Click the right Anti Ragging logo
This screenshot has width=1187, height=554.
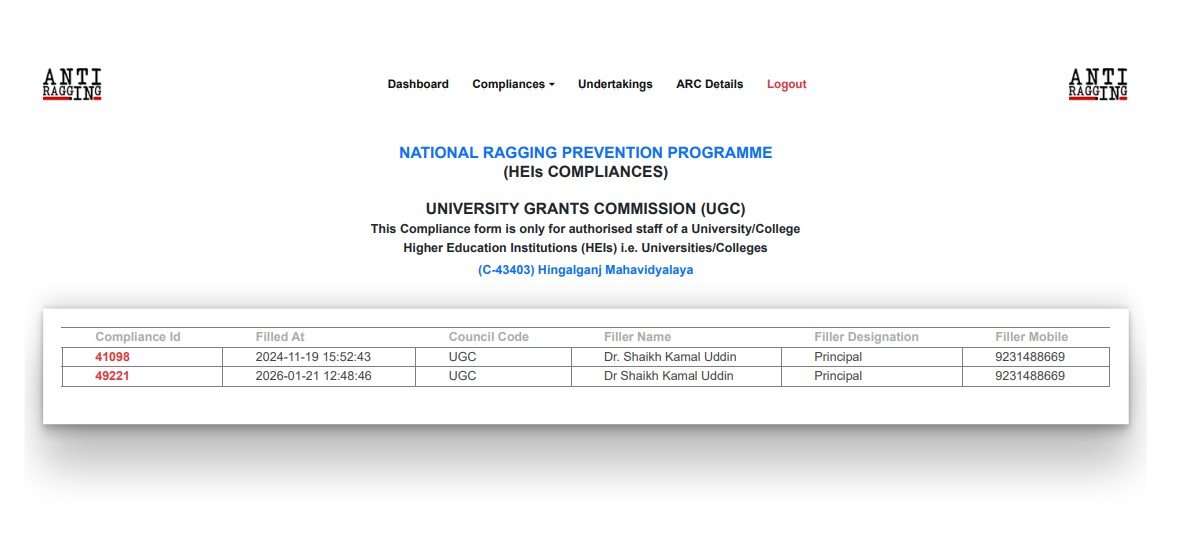pyautogui.click(x=1098, y=84)
